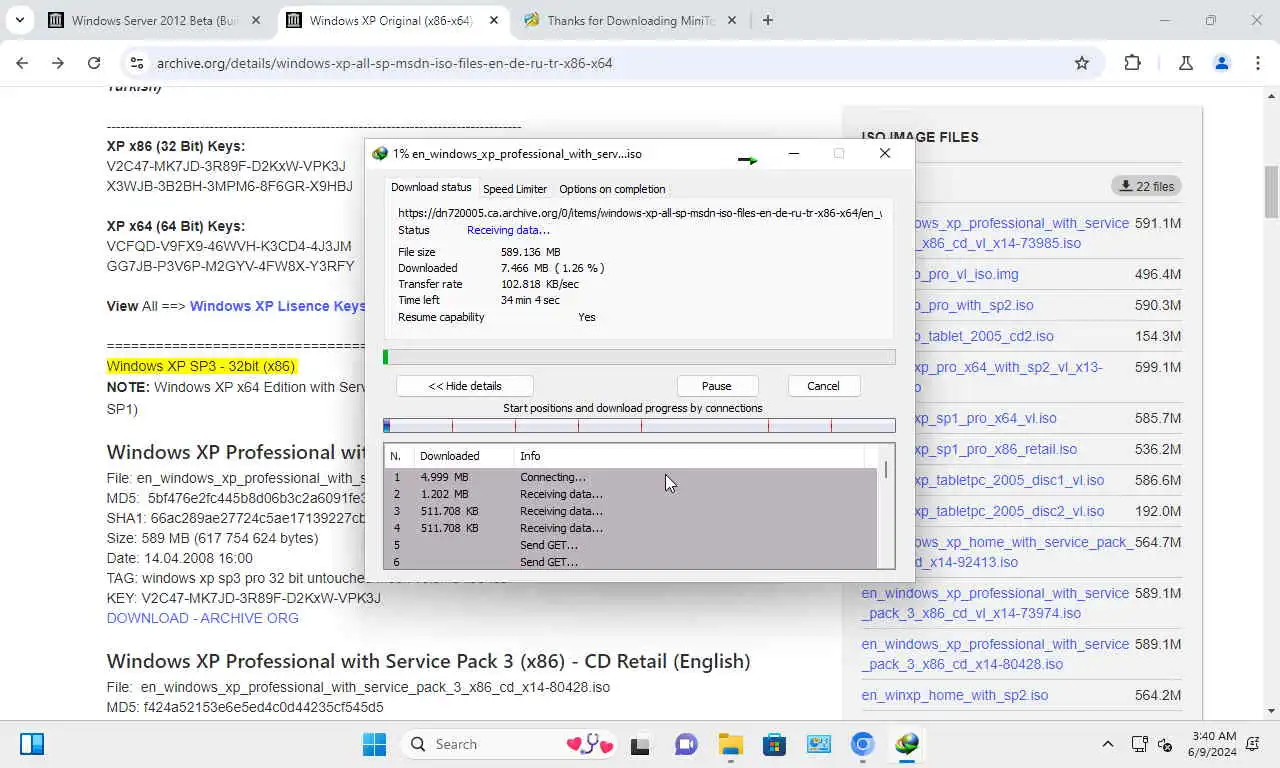The height and width of the screenshot is (768, 1280).
Task: Open the Chrome Labs flask icon
Action: click(1186, 63)
